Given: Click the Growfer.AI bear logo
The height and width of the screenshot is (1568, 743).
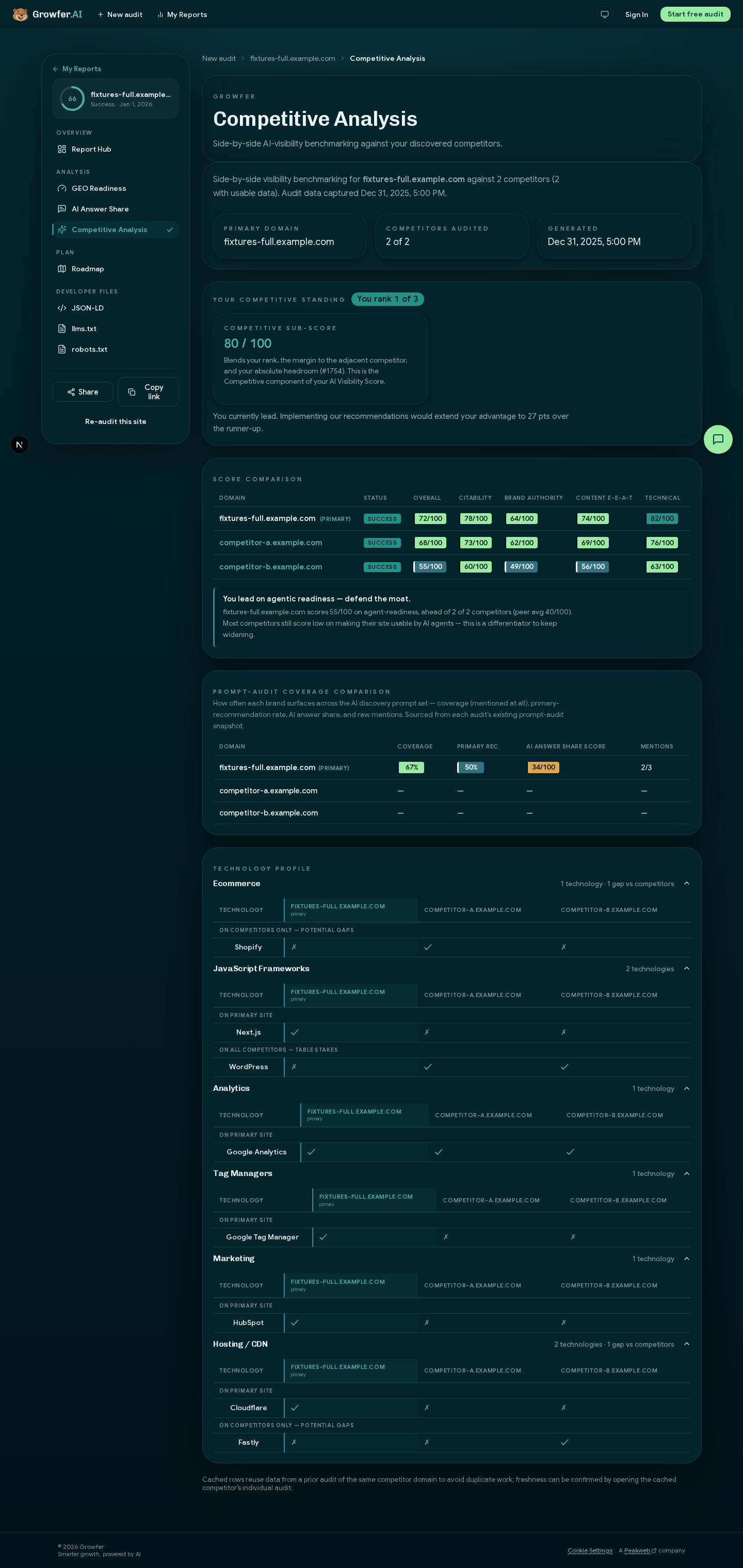Looking at the screenshot, I should tap(20, 14).
